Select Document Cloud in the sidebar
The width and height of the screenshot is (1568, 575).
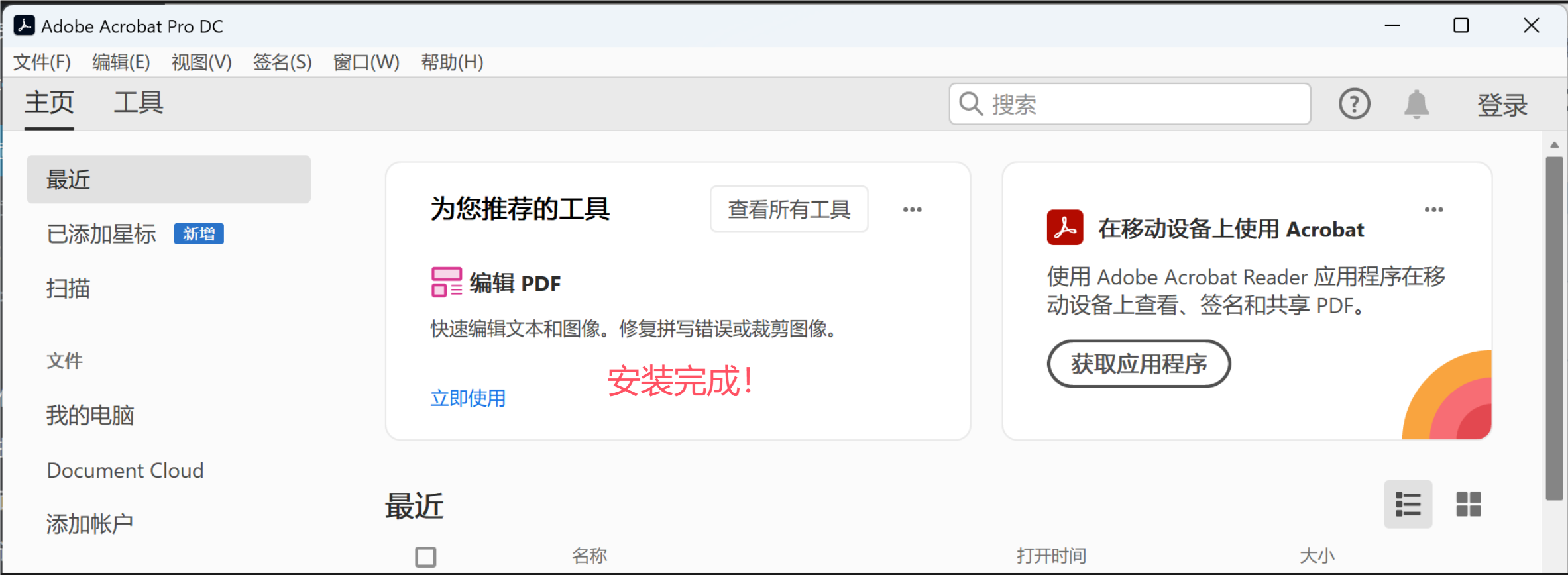point(125,470)
